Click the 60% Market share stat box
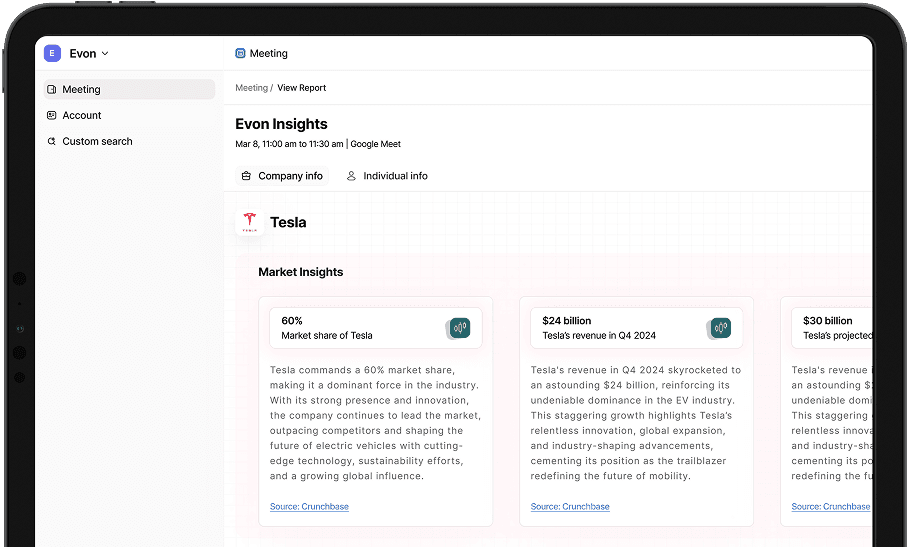This screenshot has height=547, width=907. 376,328
